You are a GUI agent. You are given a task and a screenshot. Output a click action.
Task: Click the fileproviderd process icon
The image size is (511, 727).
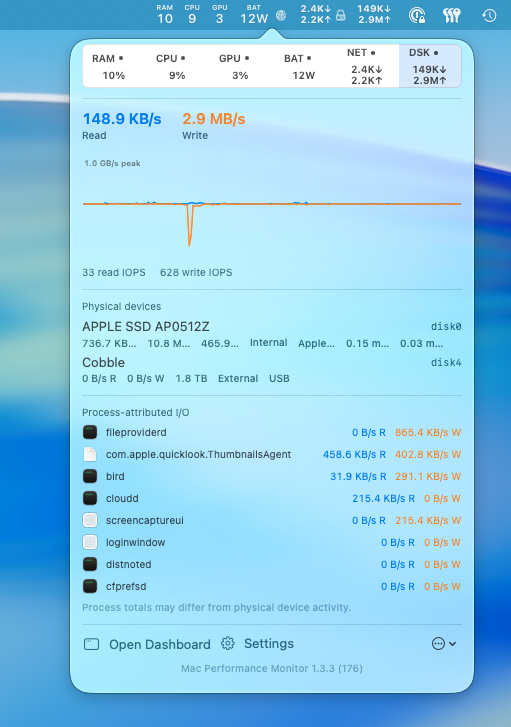pyautogui.click(x=90, y=433)
